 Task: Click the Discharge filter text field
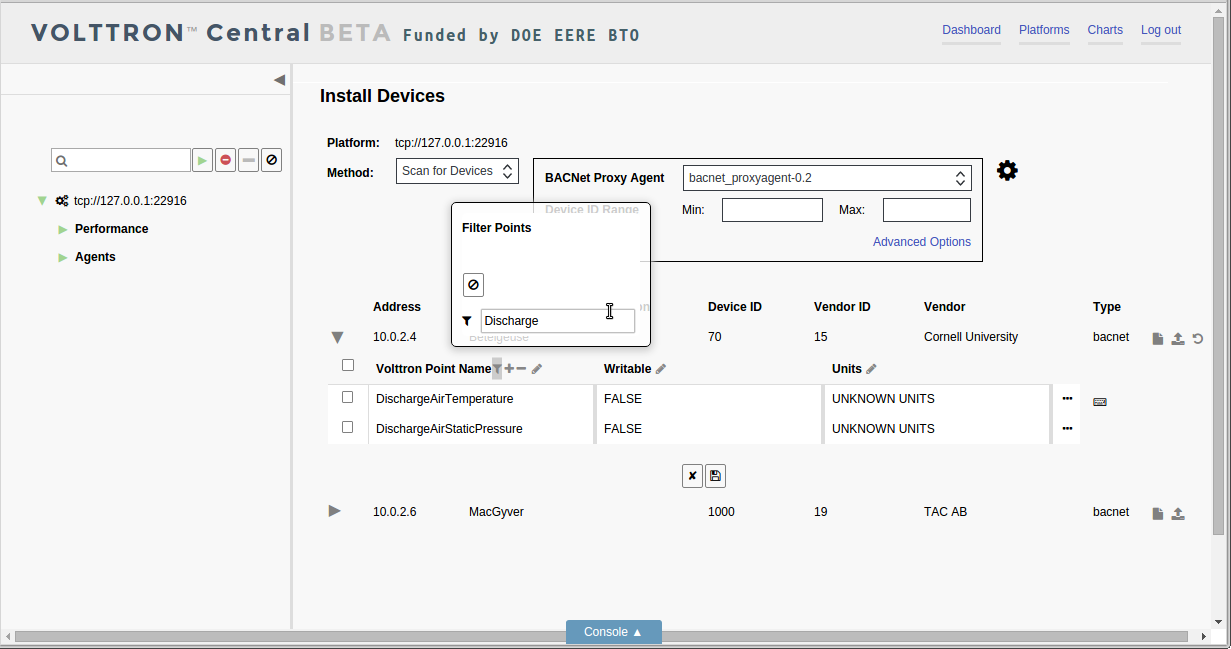click(558, 321)
